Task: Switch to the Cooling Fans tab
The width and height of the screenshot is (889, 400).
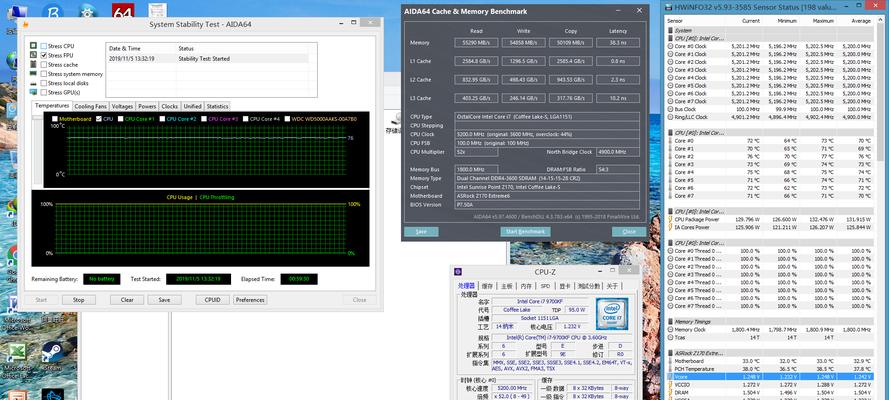Action: [90, 107]
